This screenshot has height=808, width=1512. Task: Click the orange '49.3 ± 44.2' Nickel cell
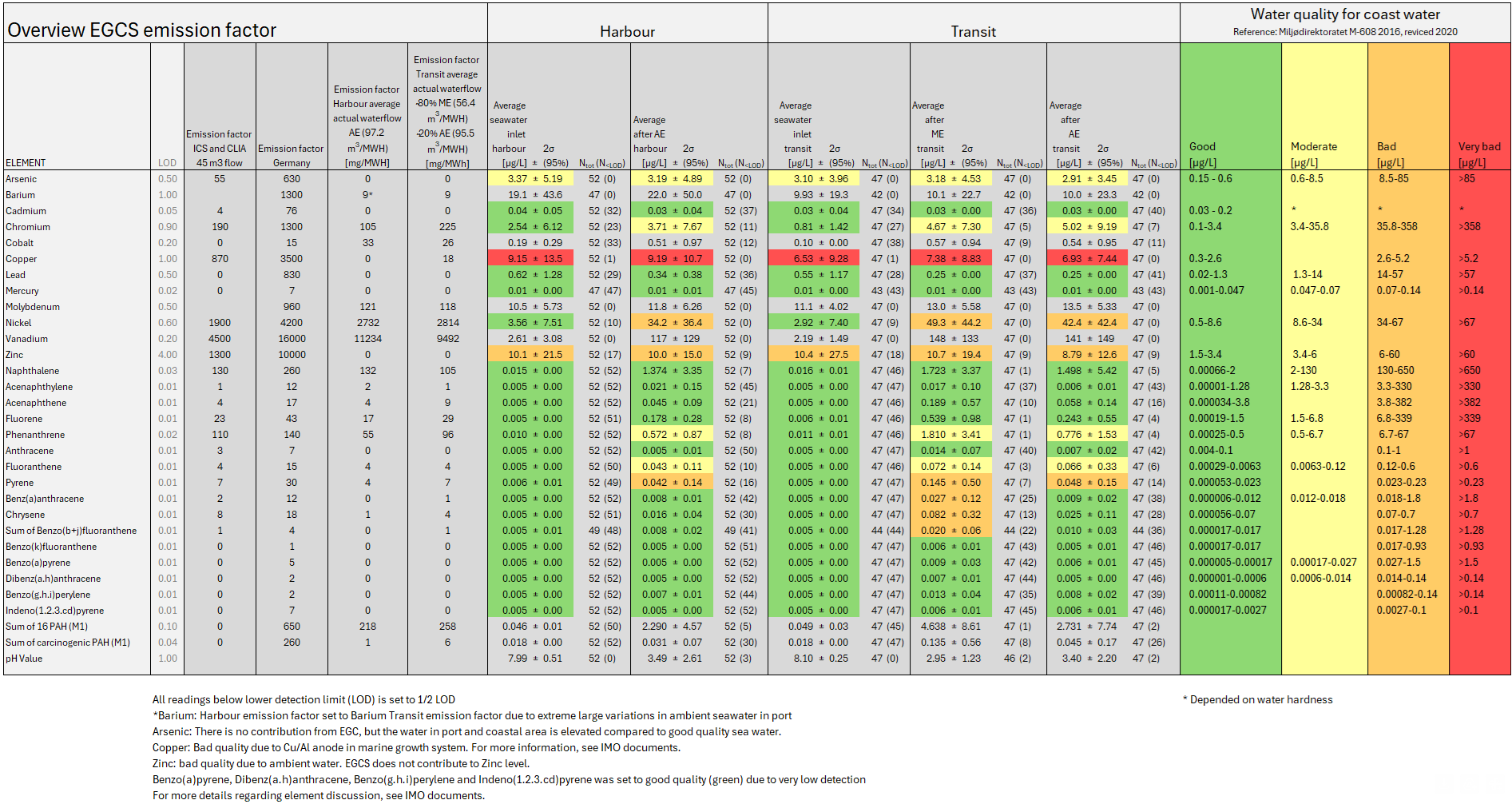tap(950, 323)
